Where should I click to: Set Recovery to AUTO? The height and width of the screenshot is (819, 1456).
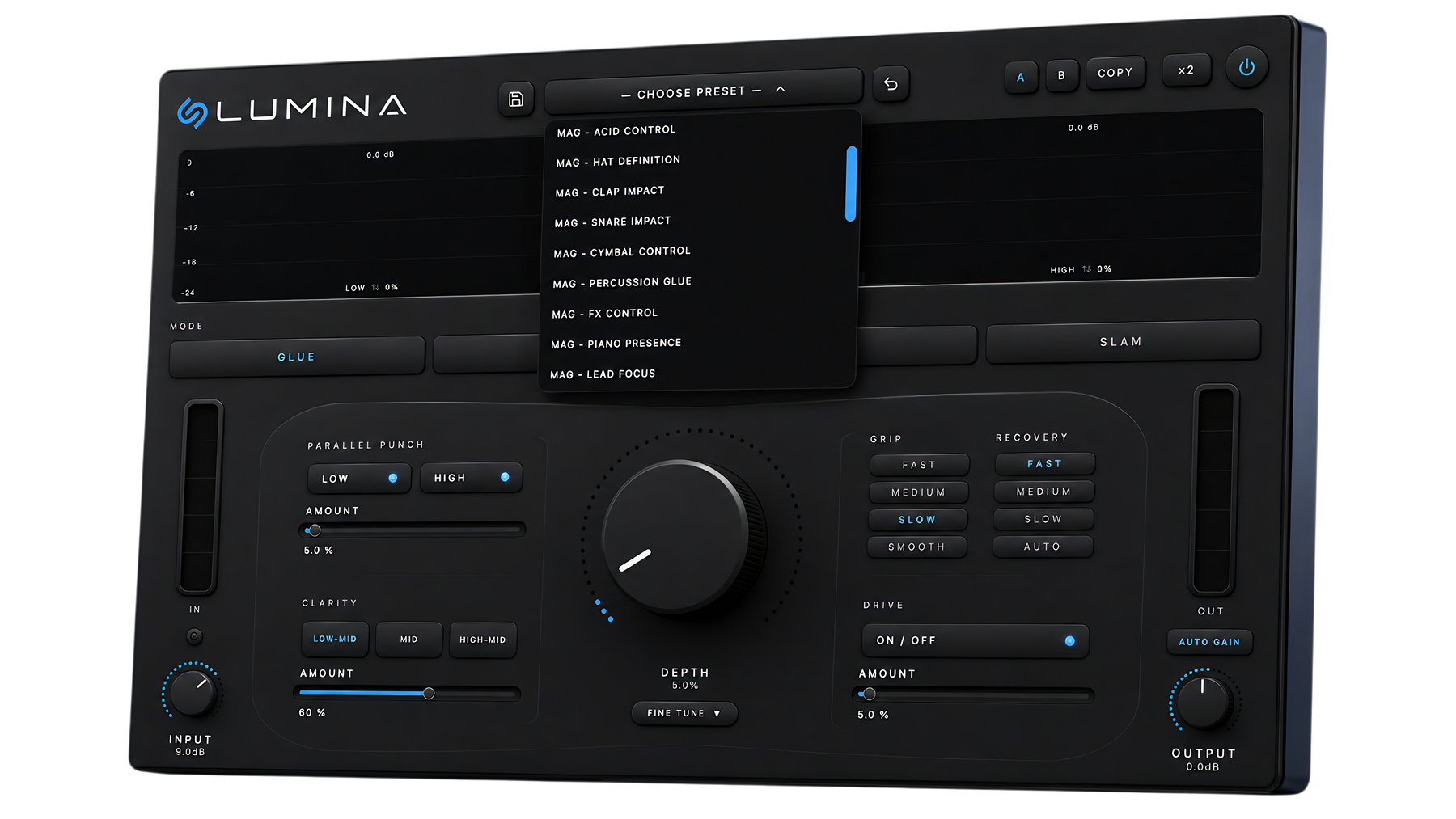click(x=1043, y=547)
